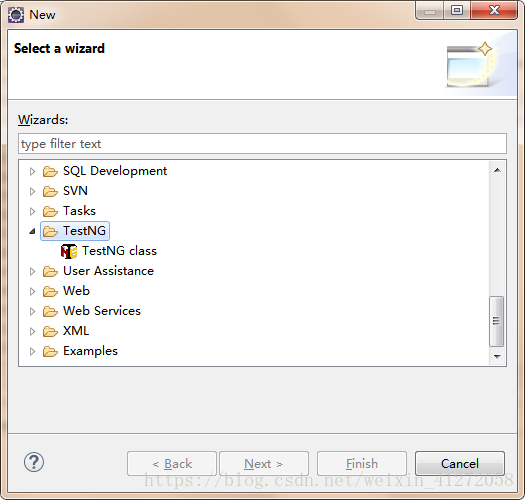
Task: Click the XML folder icon
Action: [50, 331]
